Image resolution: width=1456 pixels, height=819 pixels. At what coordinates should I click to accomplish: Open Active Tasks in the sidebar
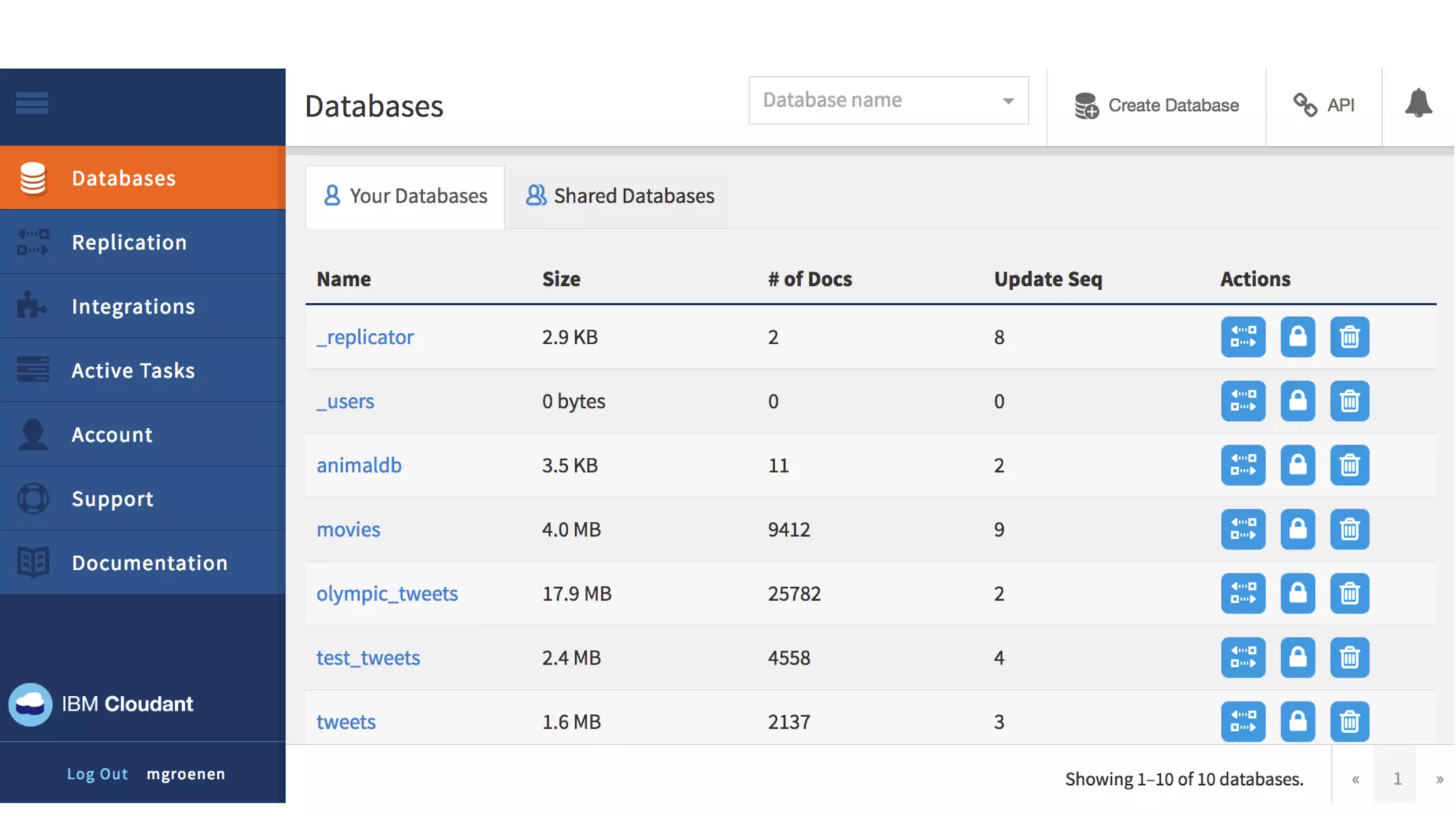tap(133, 370)
